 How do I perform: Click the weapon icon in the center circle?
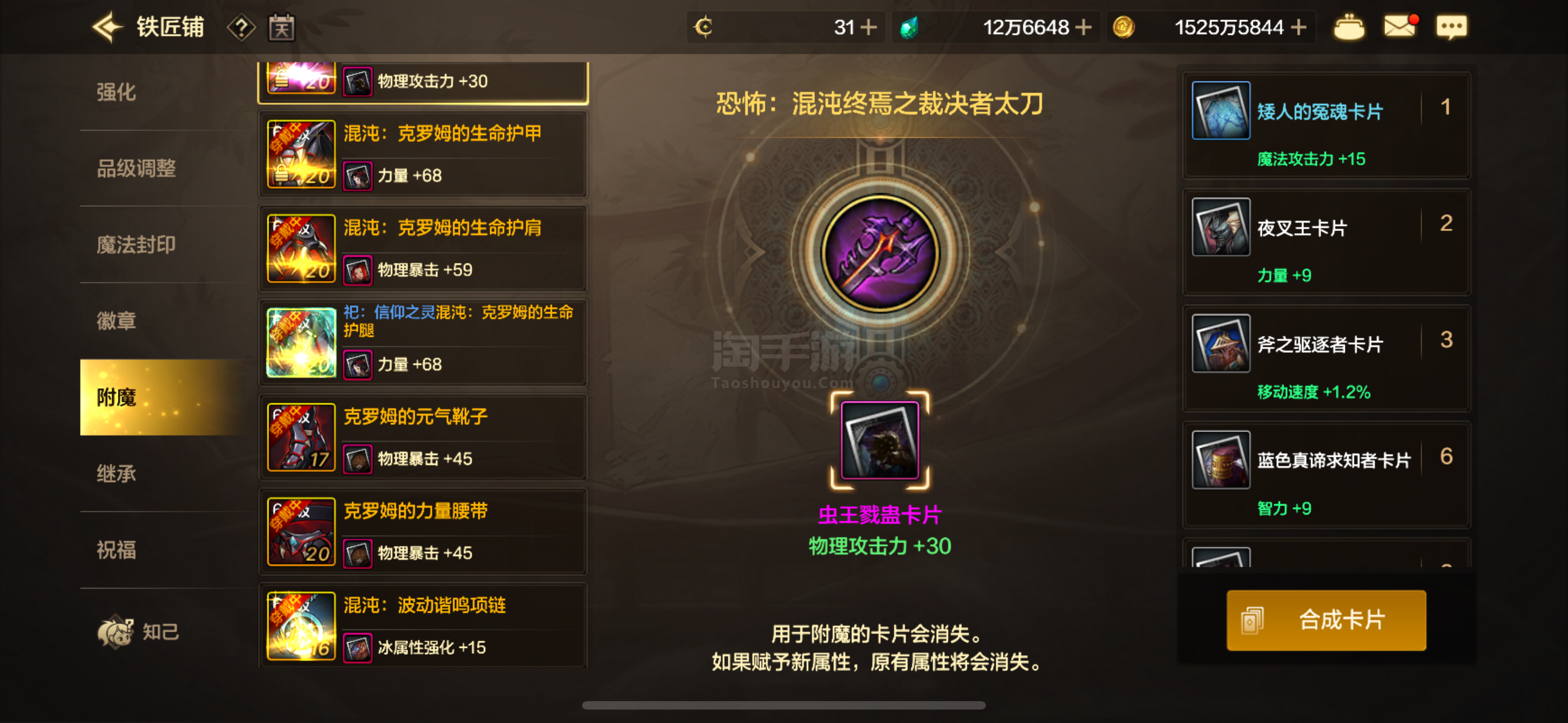click(880, 253)
